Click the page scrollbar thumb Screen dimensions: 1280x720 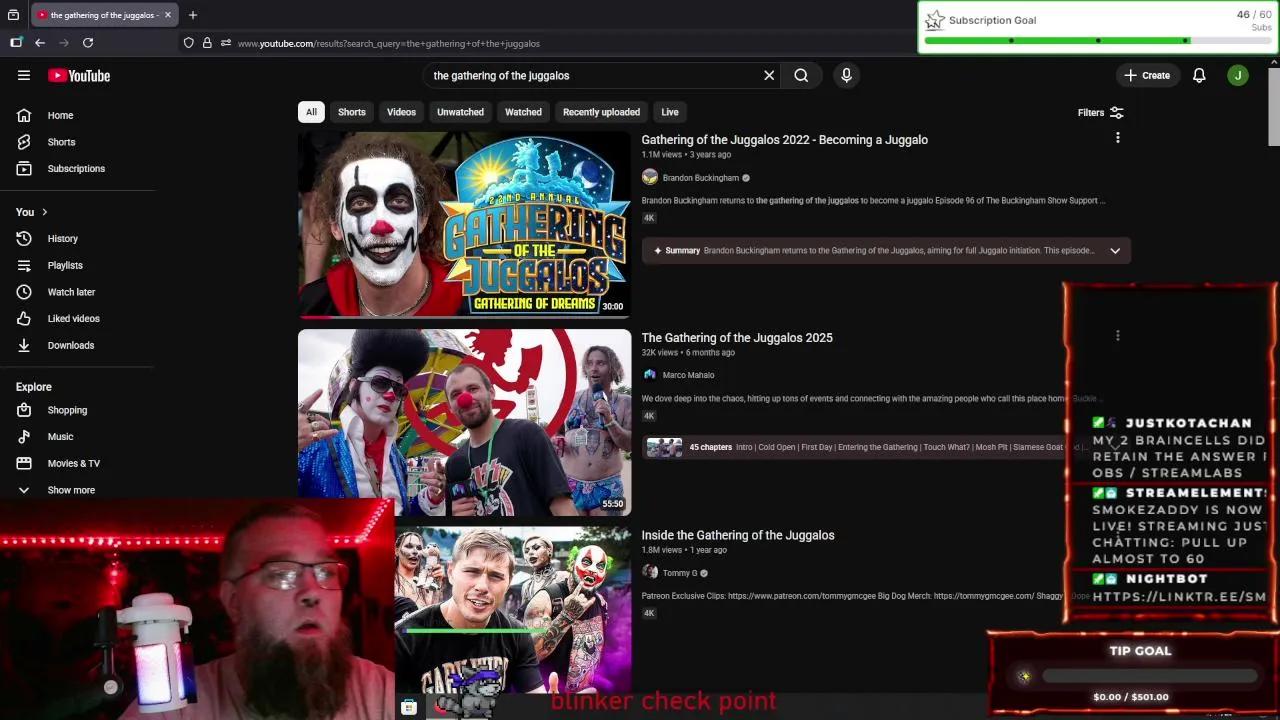(x=1274, y=108)
